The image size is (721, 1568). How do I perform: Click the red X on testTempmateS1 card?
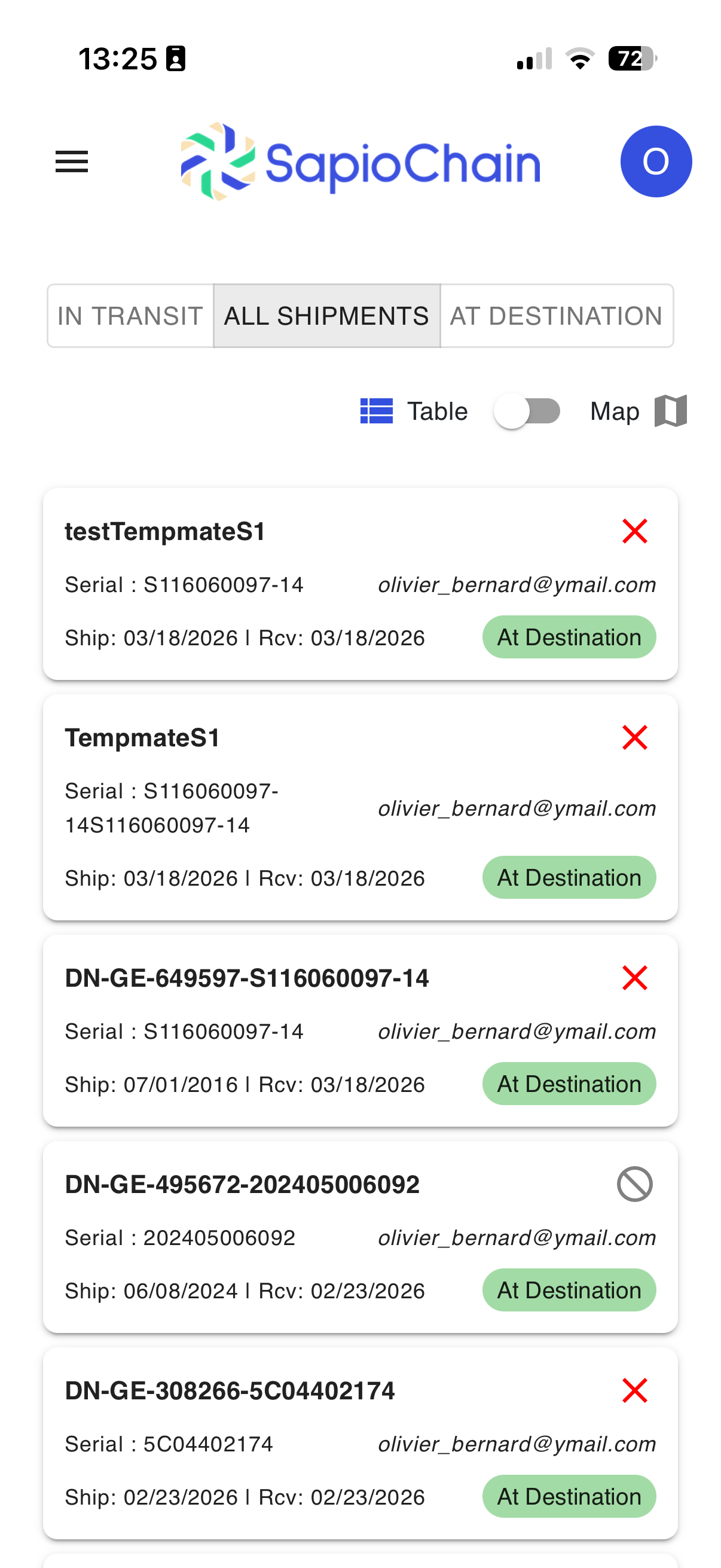(x=634, y=532)
